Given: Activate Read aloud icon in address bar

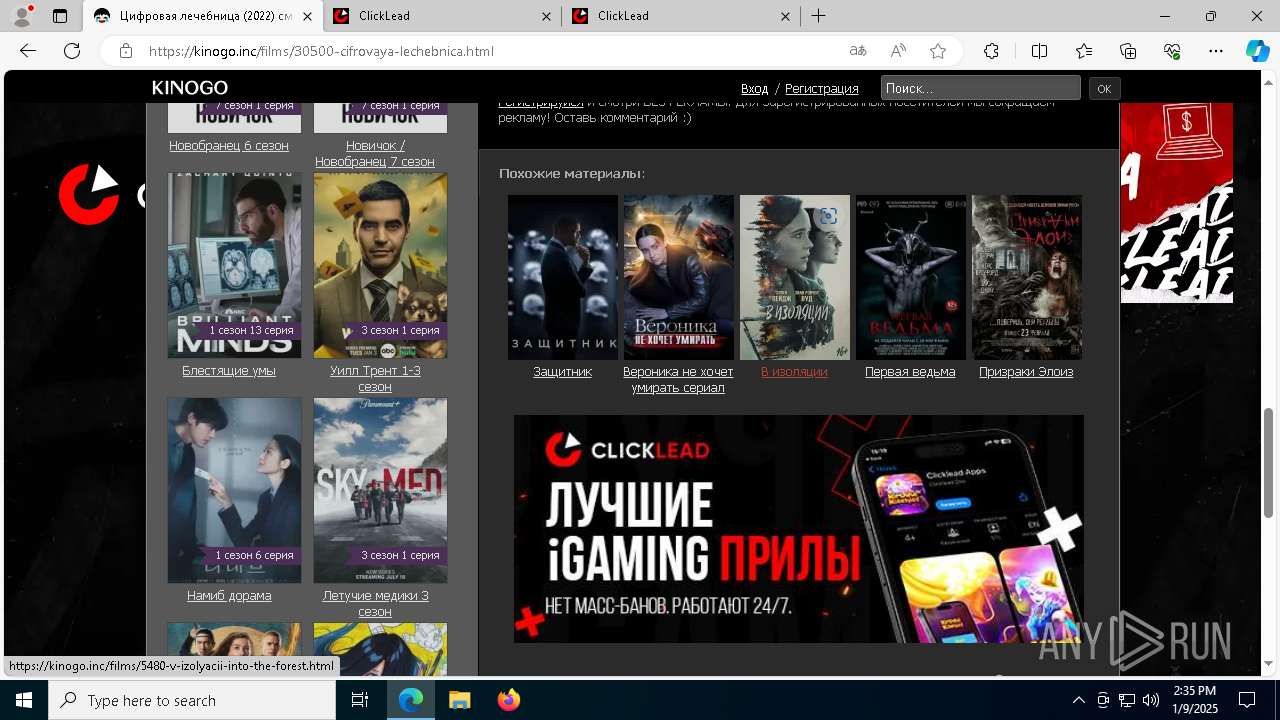Looking at the screenshot, I should 898,51.
